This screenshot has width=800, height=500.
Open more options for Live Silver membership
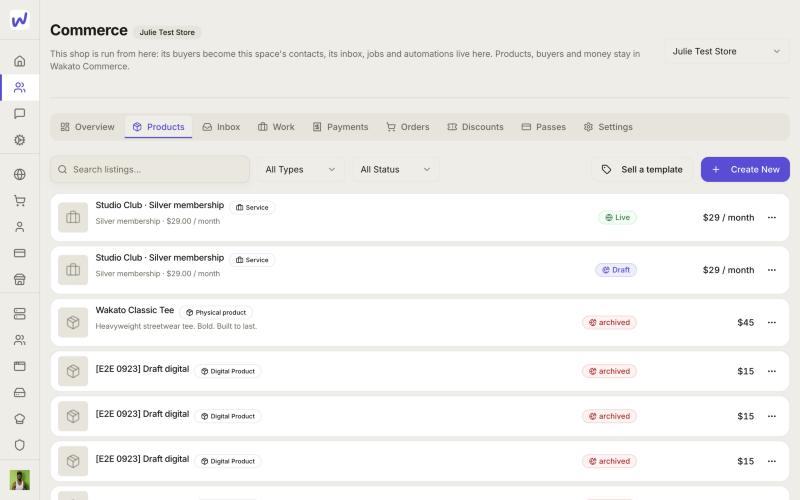[x=771, y=217]
